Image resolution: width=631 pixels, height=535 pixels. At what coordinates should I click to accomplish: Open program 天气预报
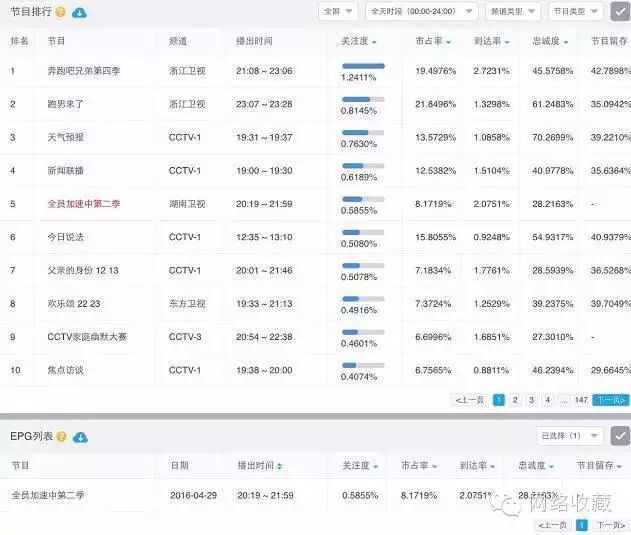(x=66, y=138)
